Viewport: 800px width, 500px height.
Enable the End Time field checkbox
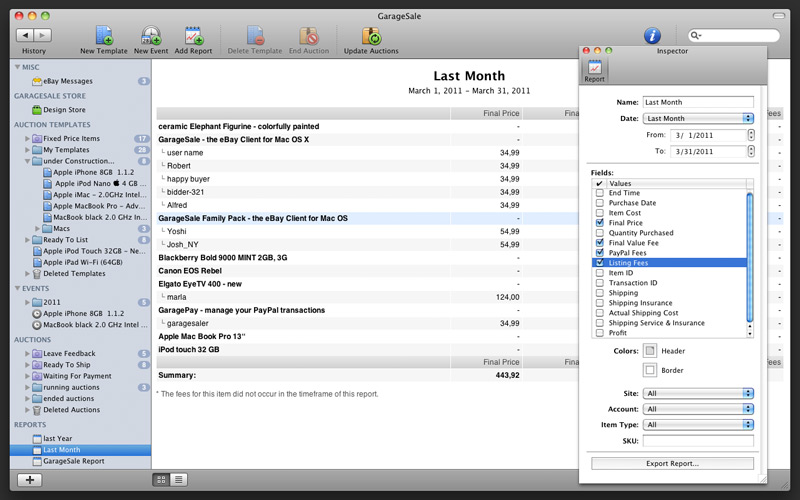599,193
